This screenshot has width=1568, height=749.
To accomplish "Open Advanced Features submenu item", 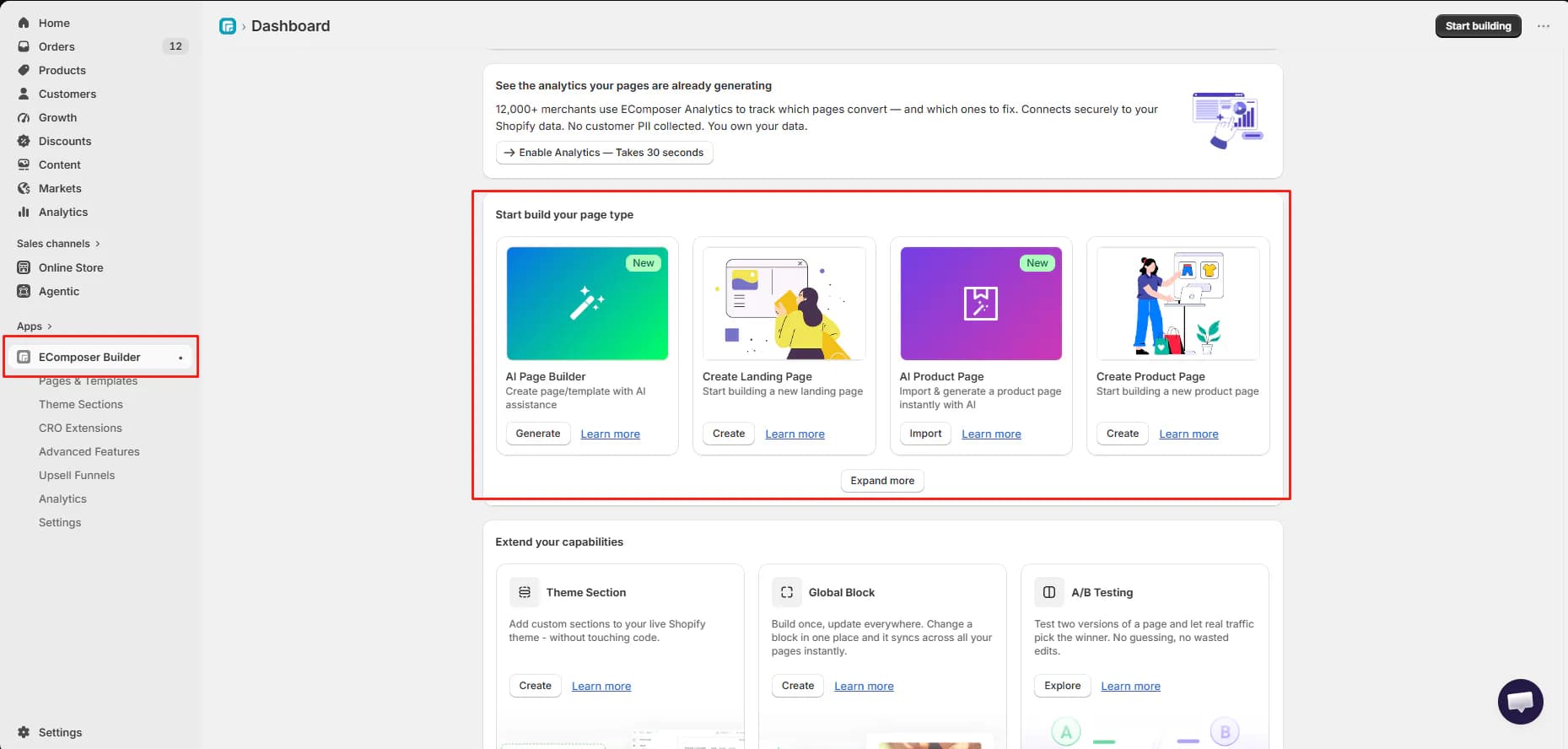I will click(x=89, y=452).
